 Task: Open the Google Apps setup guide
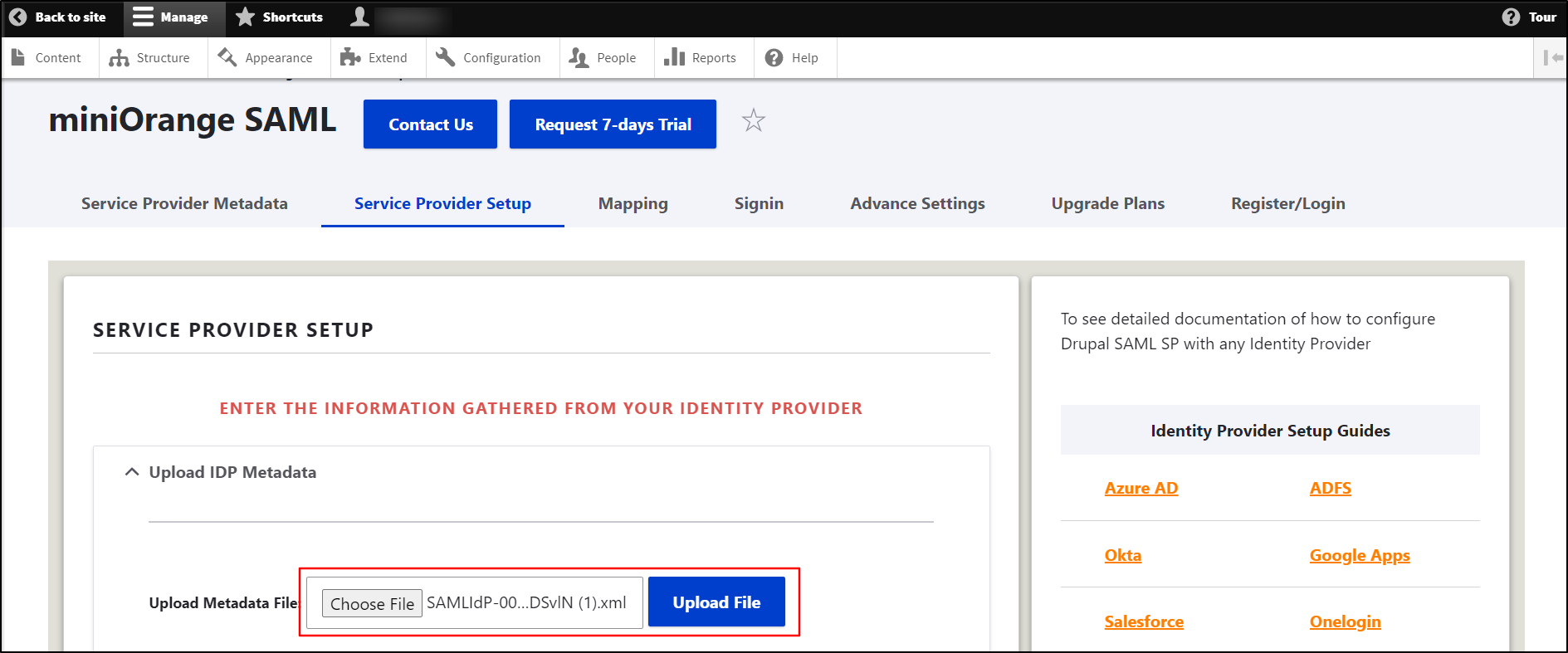(1360, 555)
